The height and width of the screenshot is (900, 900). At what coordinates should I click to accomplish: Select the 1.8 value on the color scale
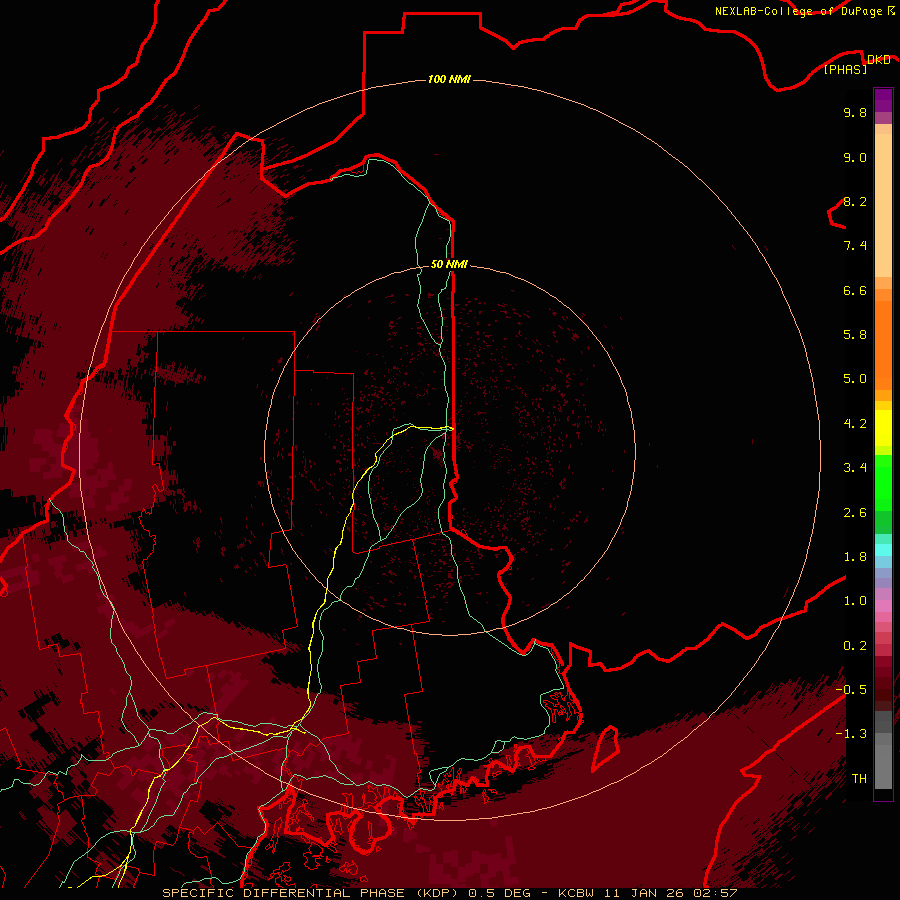point(855,556)
